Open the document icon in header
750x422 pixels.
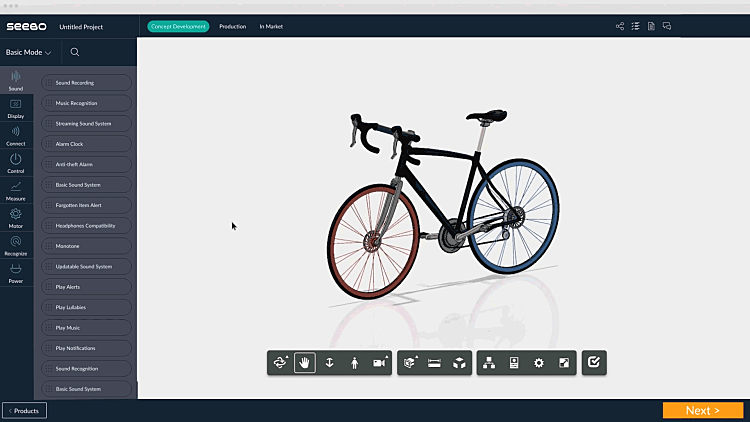[651, 26]
